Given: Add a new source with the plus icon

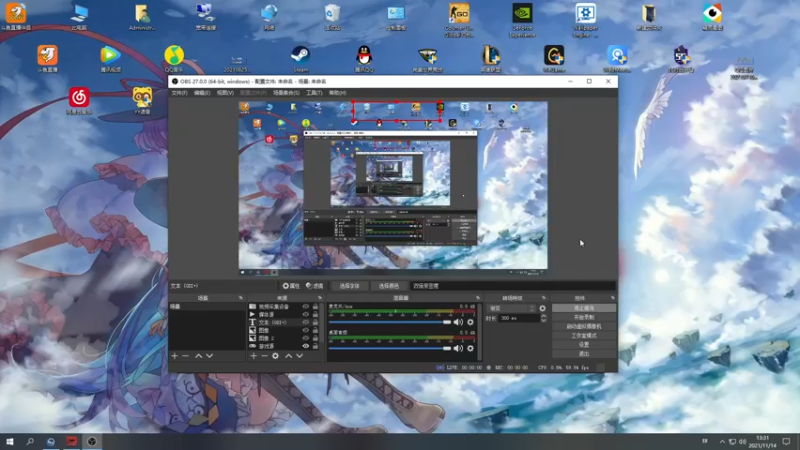Looking at the screenshot, I should [252, 356].
